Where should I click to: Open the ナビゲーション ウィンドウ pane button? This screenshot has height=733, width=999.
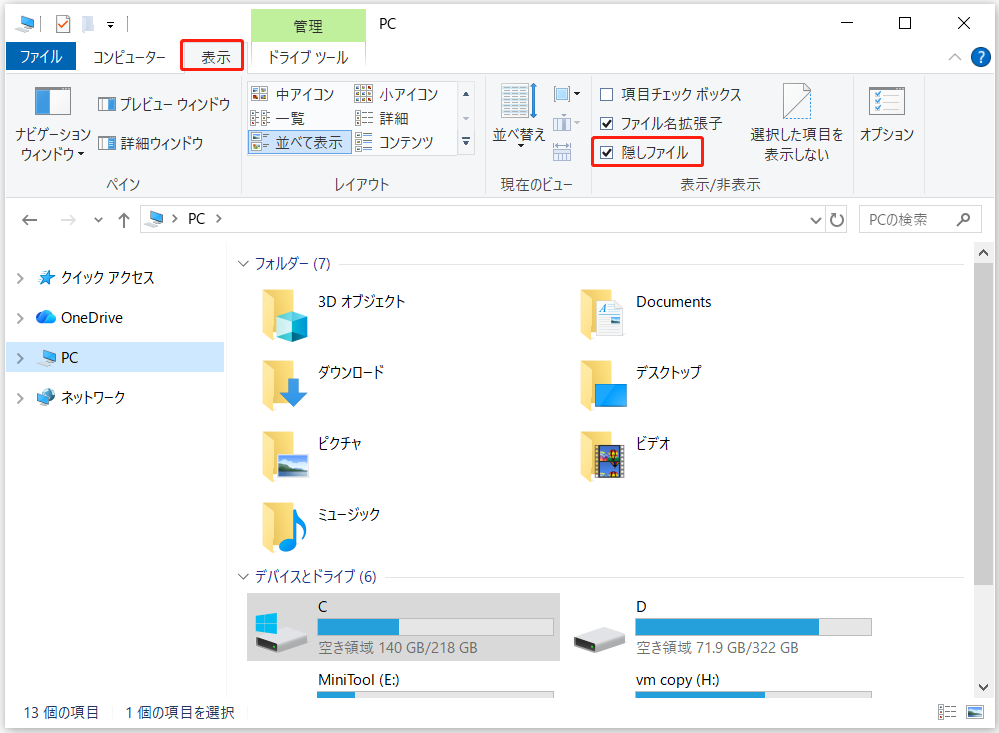(x=52, y=124)
